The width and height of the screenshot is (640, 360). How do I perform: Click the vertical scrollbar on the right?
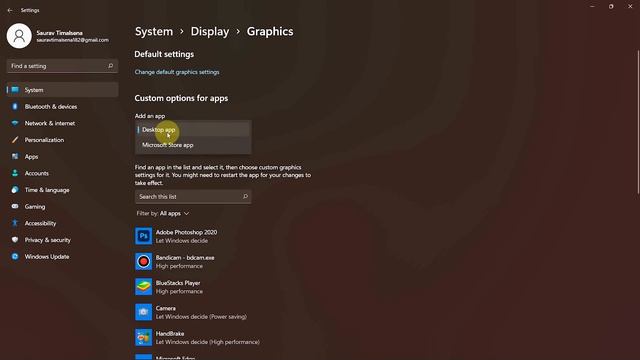point(638,122)
